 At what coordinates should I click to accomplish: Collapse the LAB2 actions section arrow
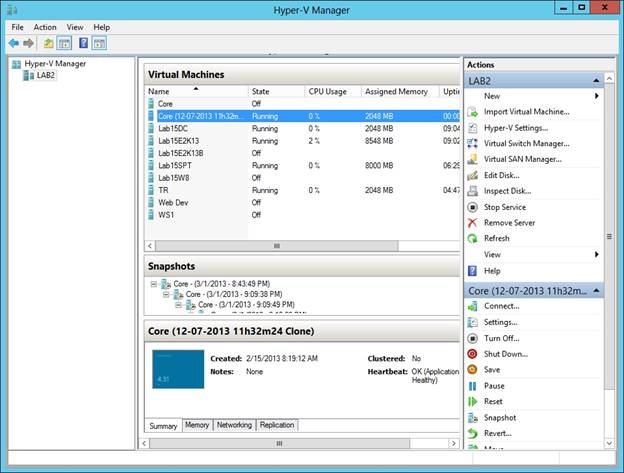(596, 81)
